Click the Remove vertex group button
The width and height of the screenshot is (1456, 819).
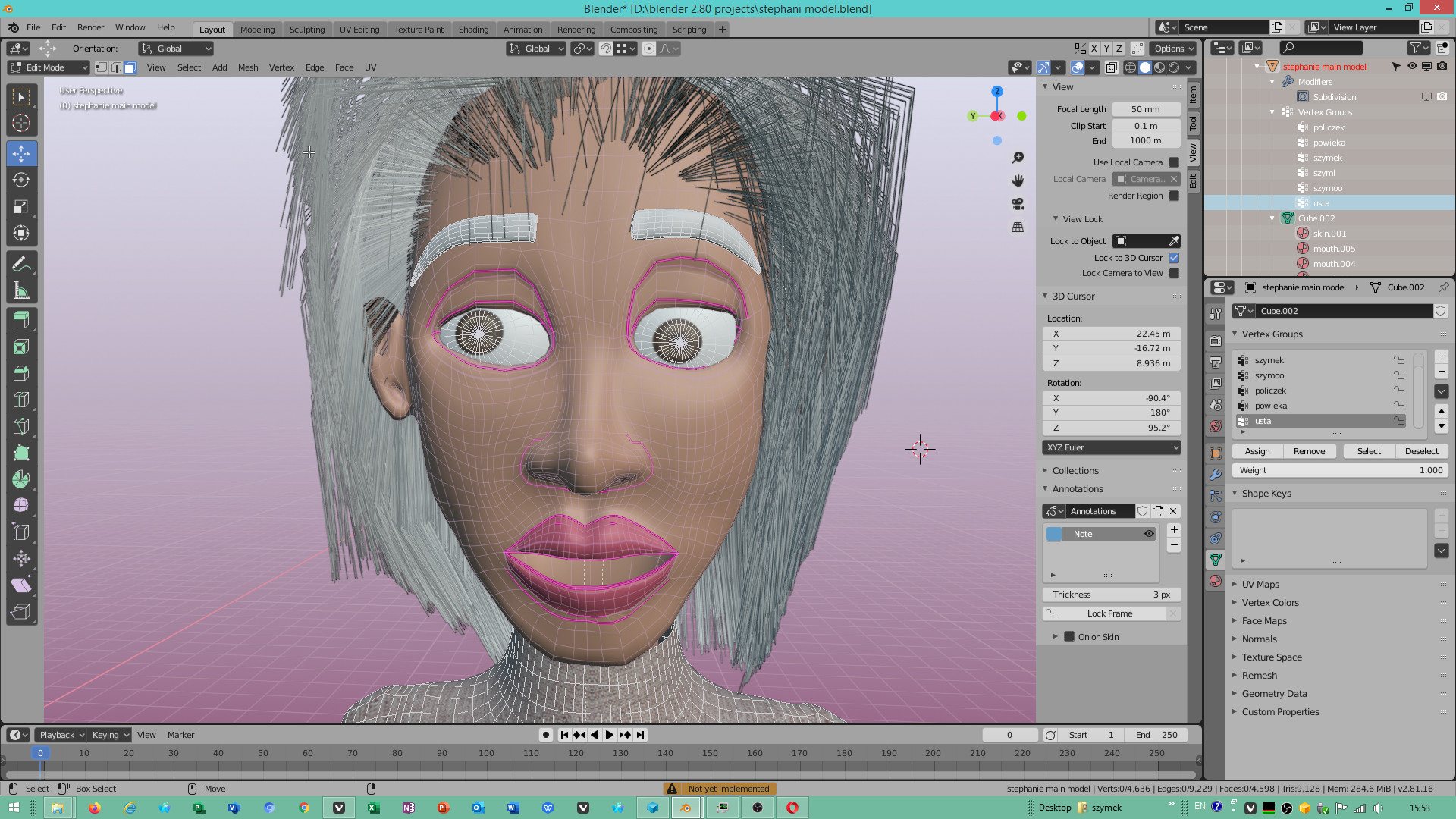tap(1310, 451)
